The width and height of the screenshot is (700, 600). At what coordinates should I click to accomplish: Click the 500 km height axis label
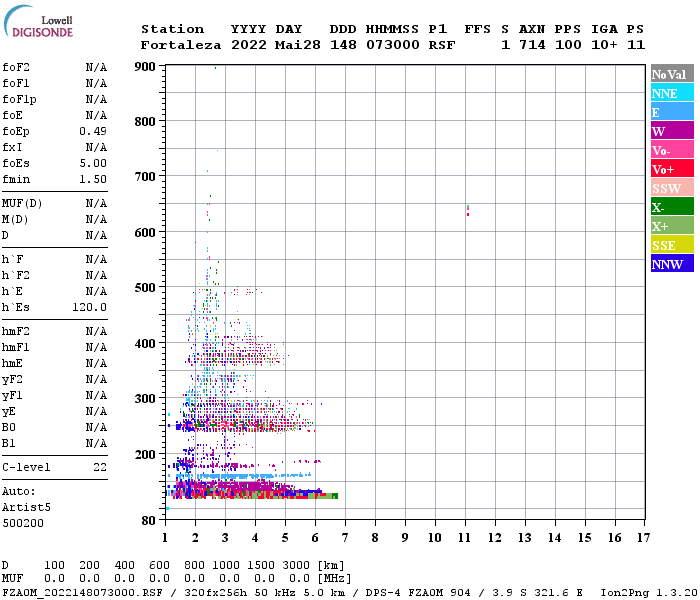tap(145, 288)
